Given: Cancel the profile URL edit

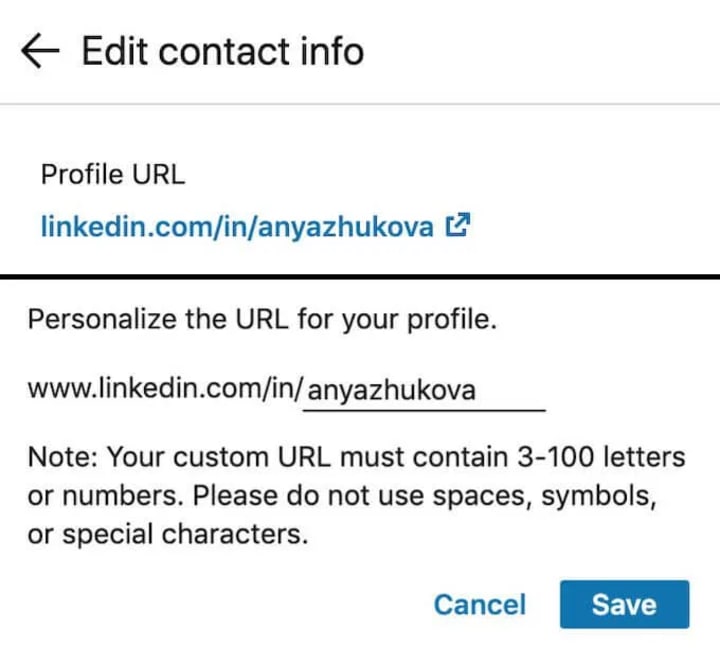Looking at the screenshot, I should click(480, 604).
